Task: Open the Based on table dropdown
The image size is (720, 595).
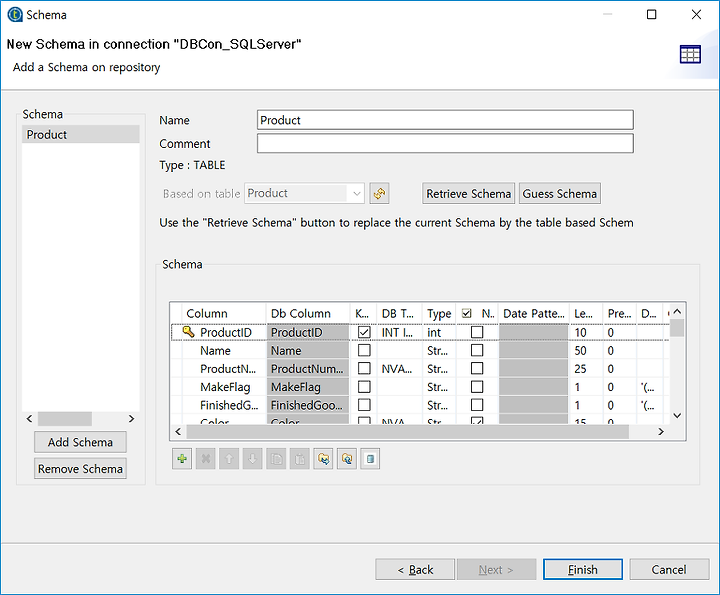Action: pos(356,193)
